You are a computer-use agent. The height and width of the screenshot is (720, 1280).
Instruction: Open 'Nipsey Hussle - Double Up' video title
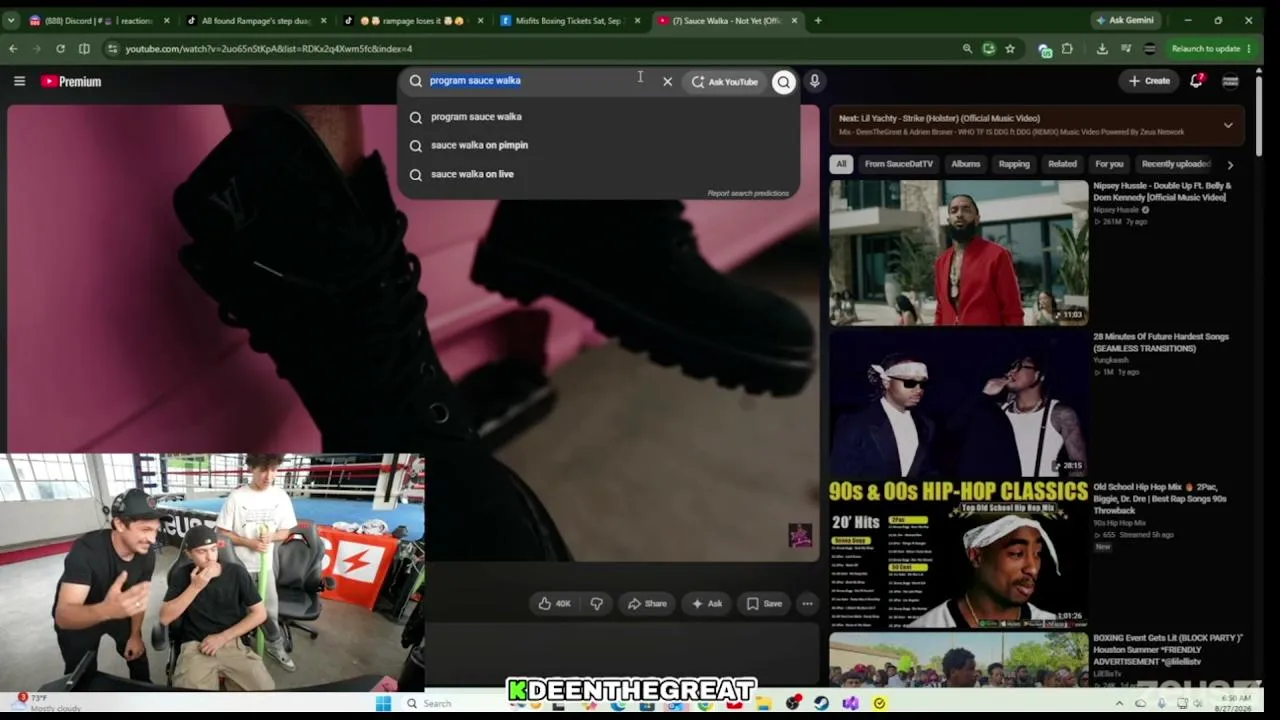coord(1162,192)
